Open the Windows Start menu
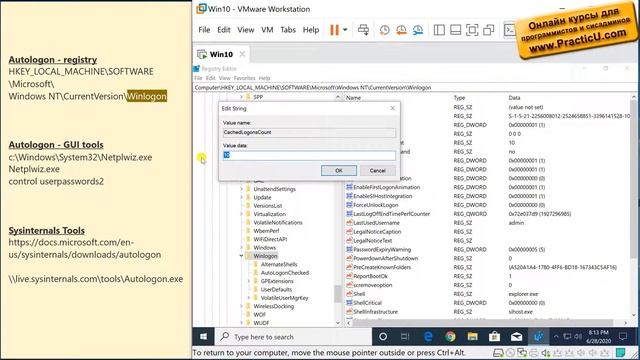 203,337
